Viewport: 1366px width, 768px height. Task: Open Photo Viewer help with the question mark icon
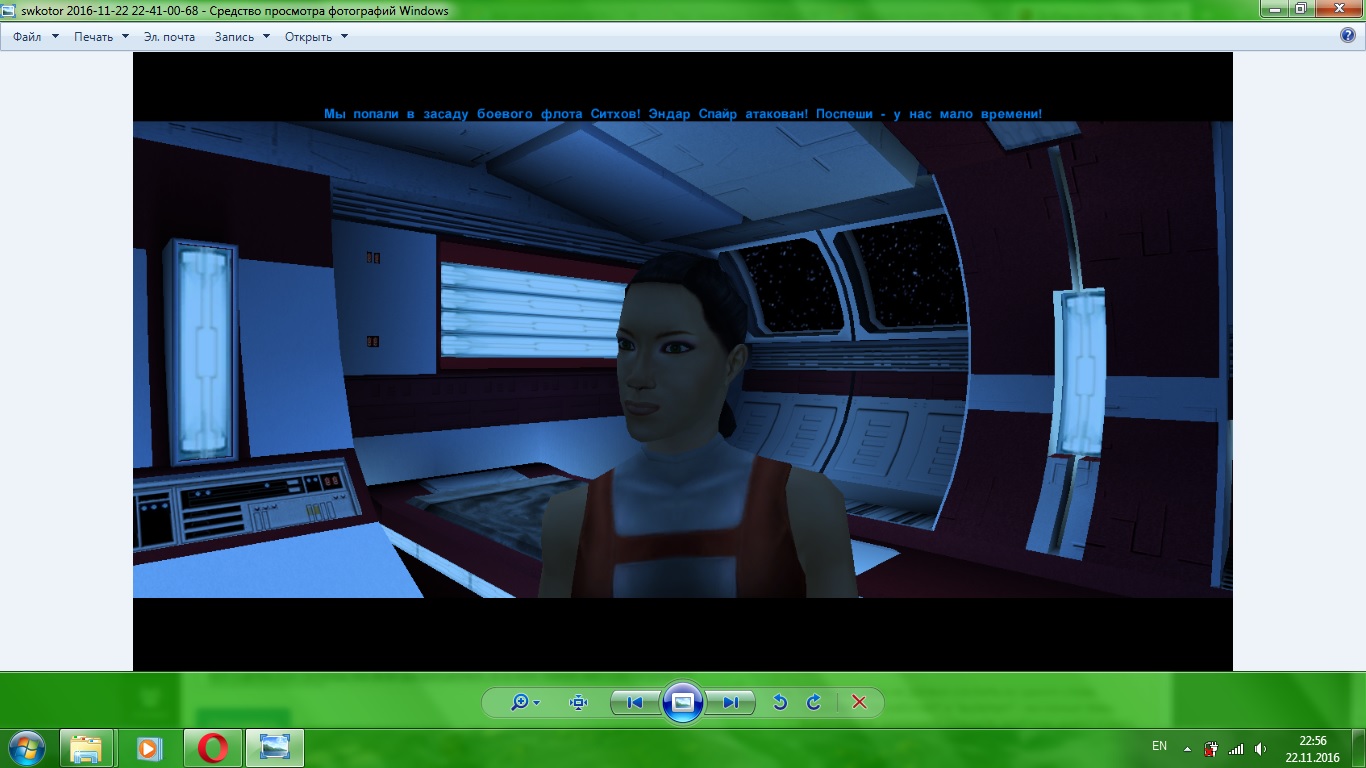pyautogui.click(x=1347, y=36)
